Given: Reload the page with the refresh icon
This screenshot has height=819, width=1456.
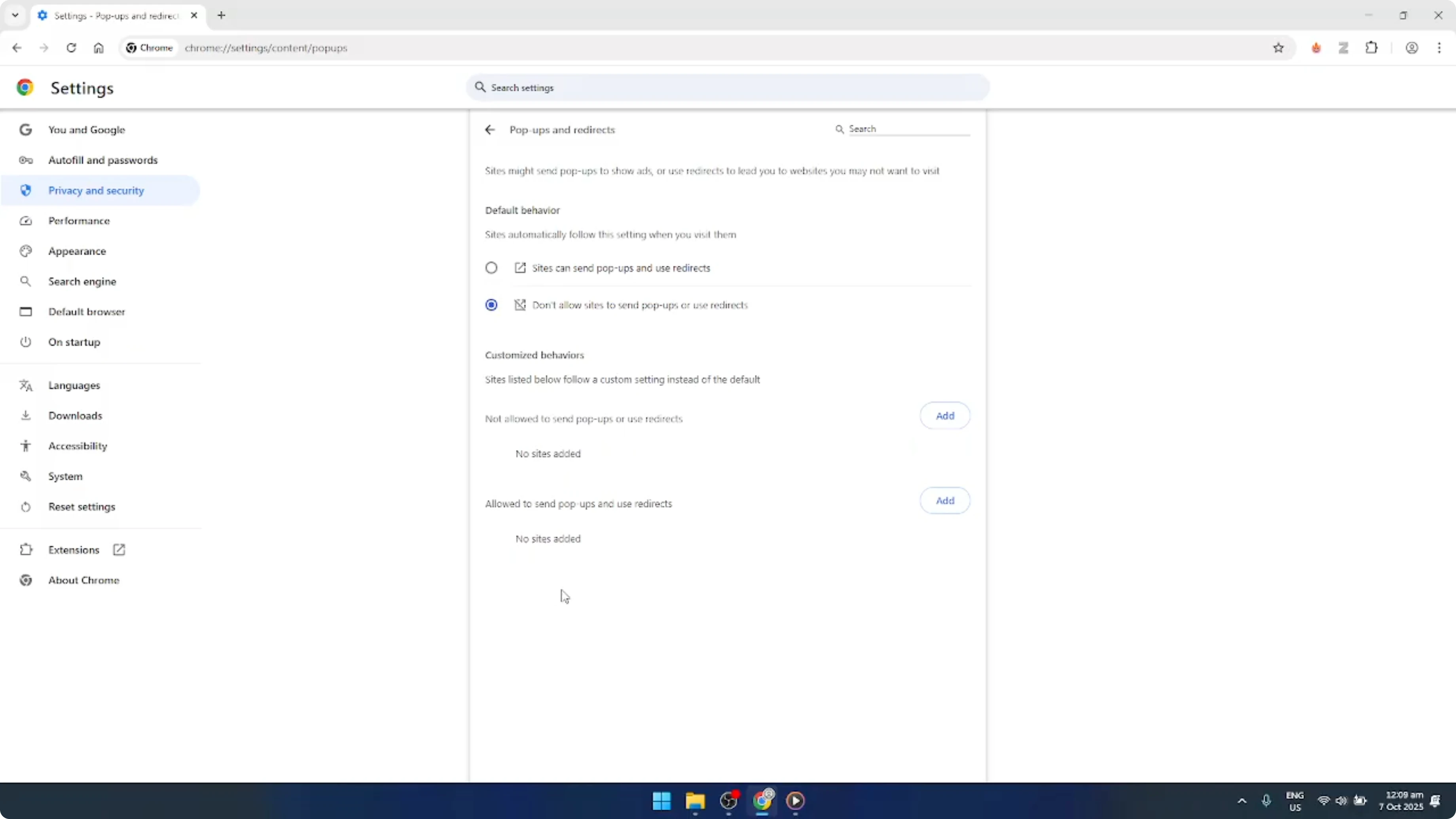Looking at the screenshot, I should 71,48.
